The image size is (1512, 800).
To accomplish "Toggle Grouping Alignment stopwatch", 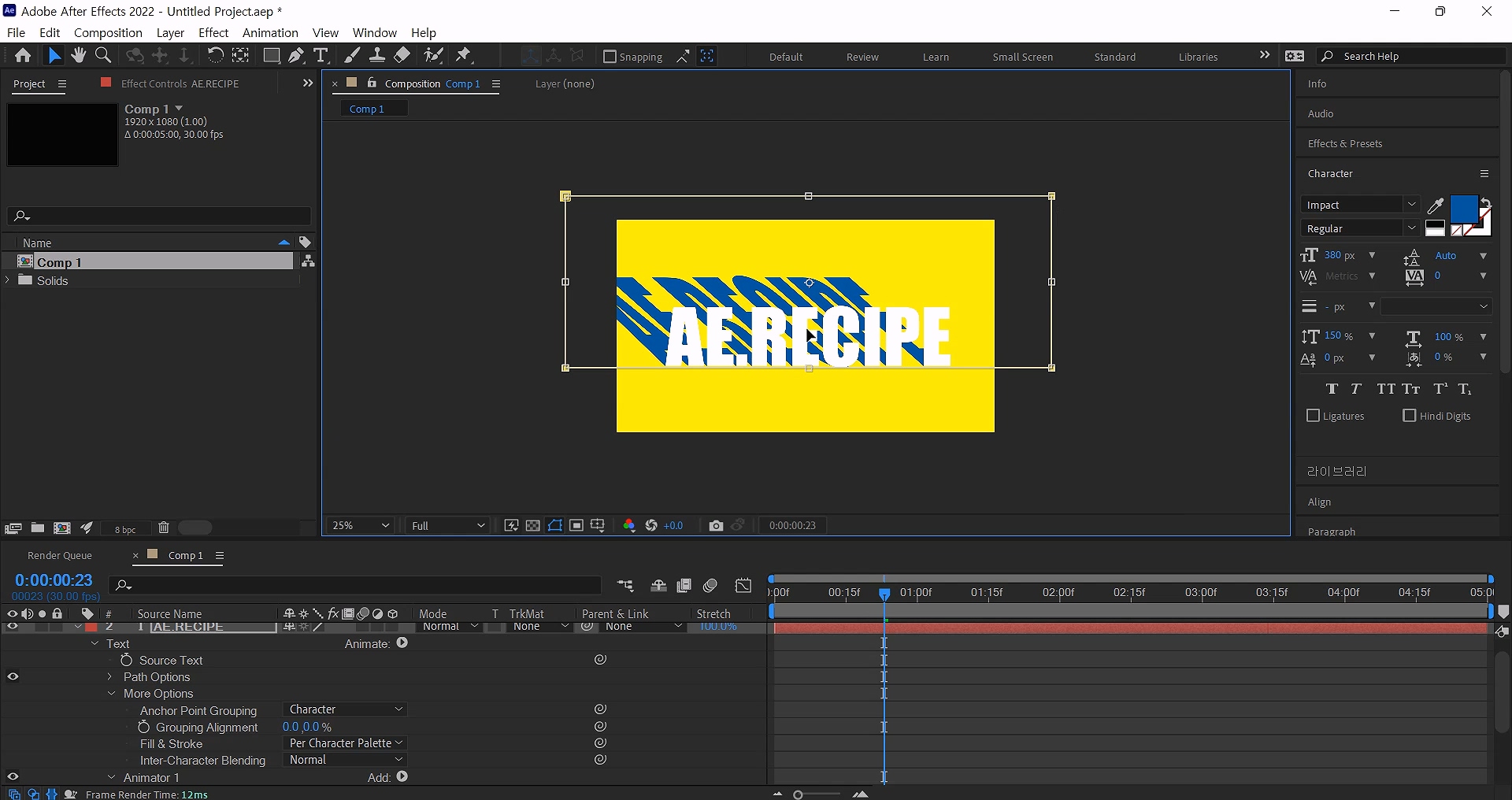I will 143,727.
